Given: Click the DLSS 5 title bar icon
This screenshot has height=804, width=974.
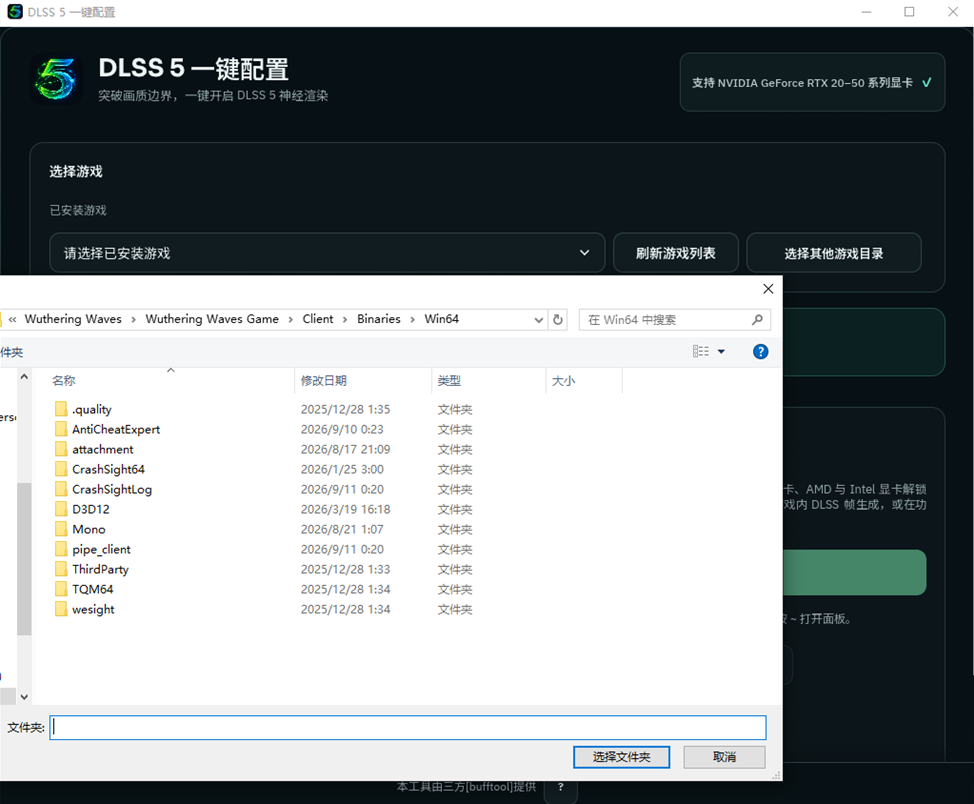Looking at the screenshot, I should click(x=14, y=12).
